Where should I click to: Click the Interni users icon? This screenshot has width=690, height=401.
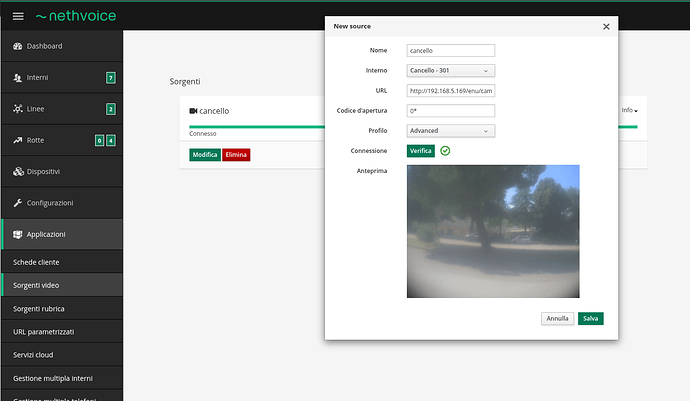18,77
